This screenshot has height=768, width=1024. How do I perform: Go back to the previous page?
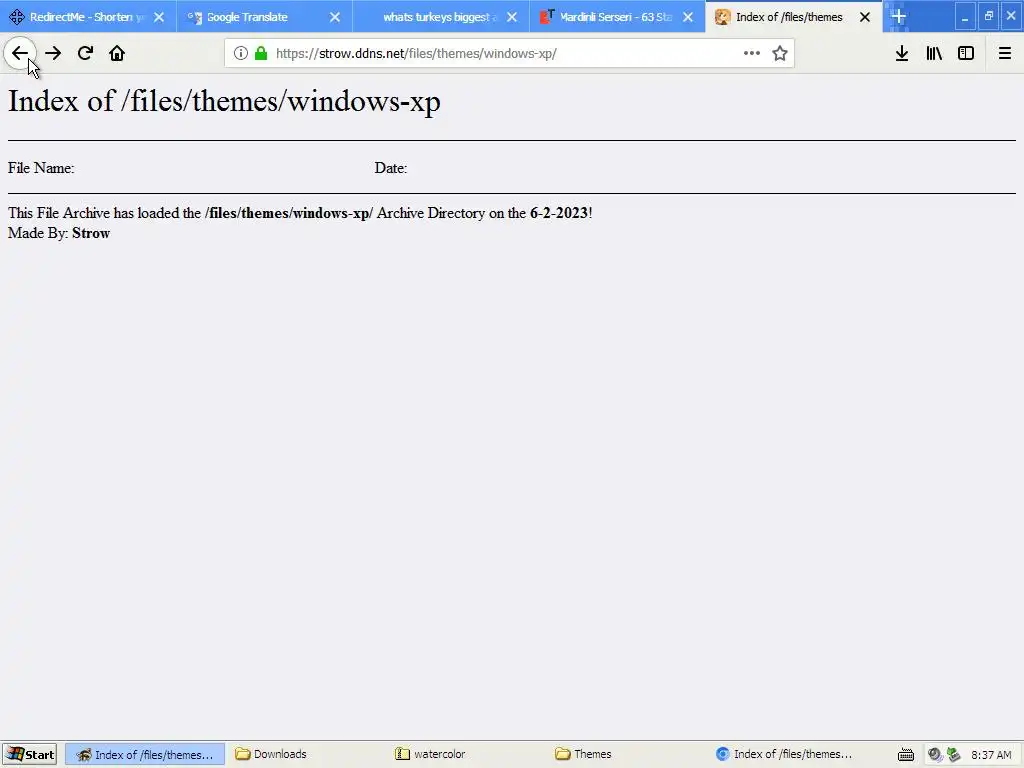[20, 53]
